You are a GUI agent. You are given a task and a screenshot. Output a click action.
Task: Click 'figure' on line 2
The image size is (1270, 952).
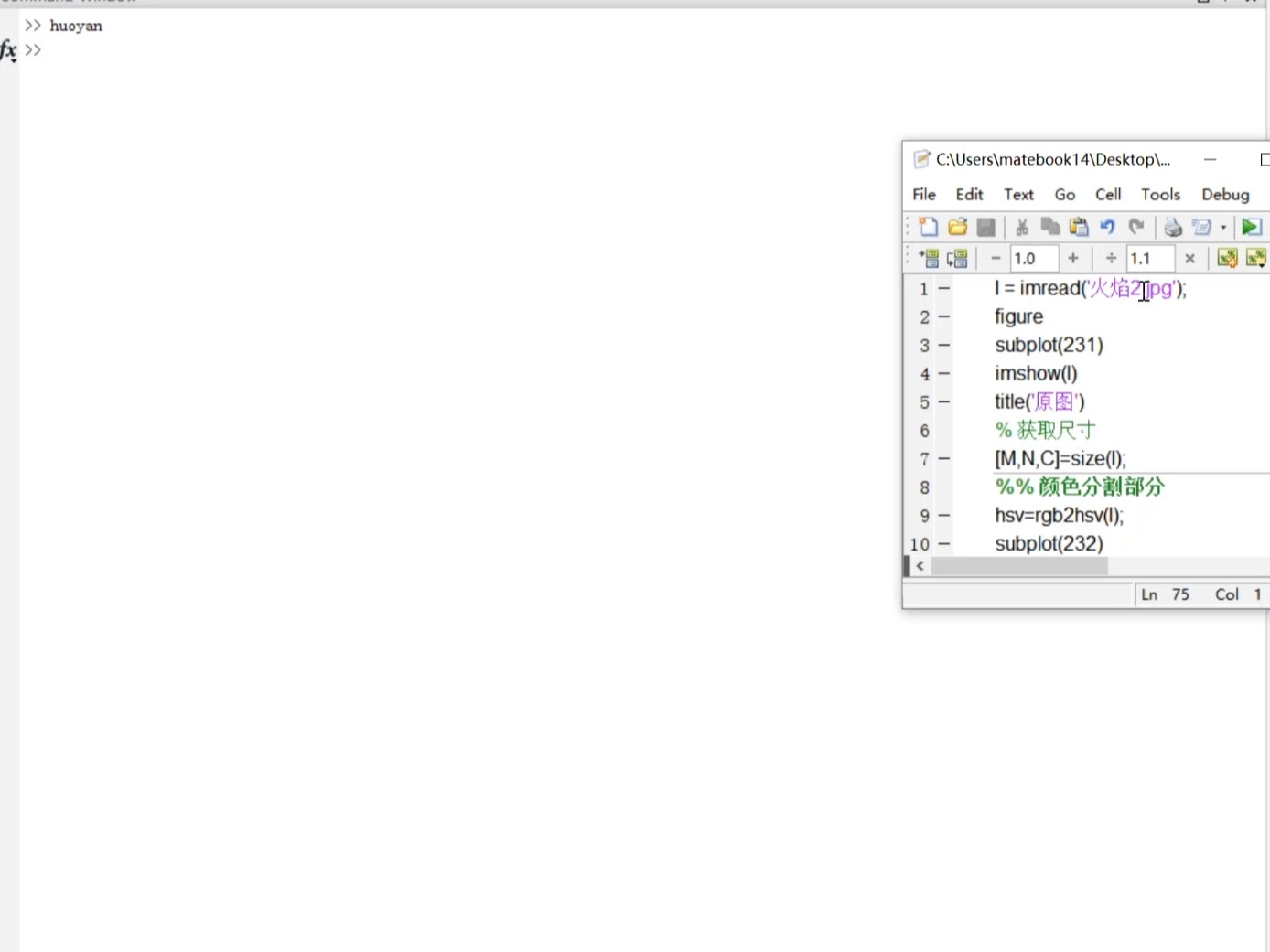1018,317
